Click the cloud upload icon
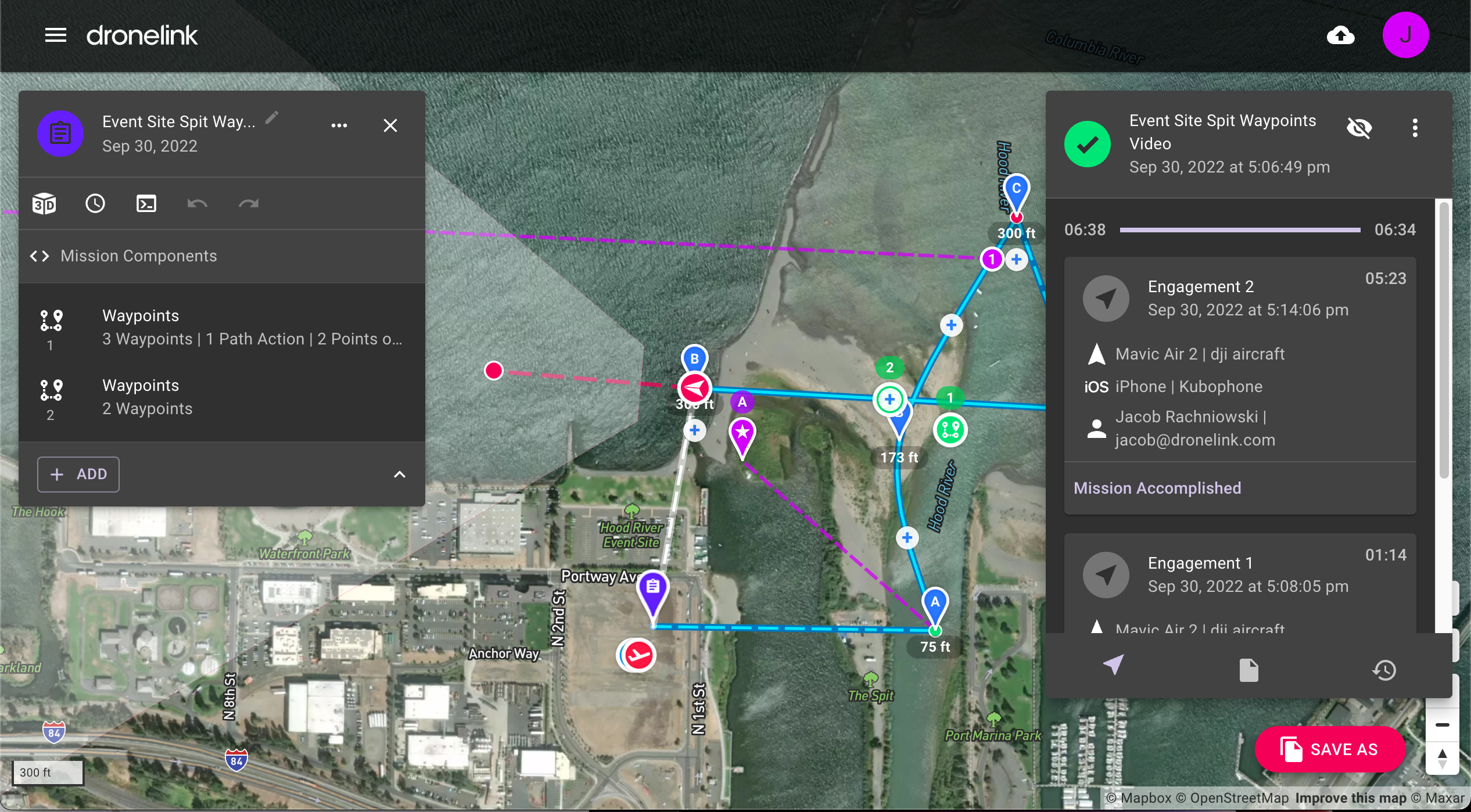Screen dimensions: 1471x812 coord(1340,35)
